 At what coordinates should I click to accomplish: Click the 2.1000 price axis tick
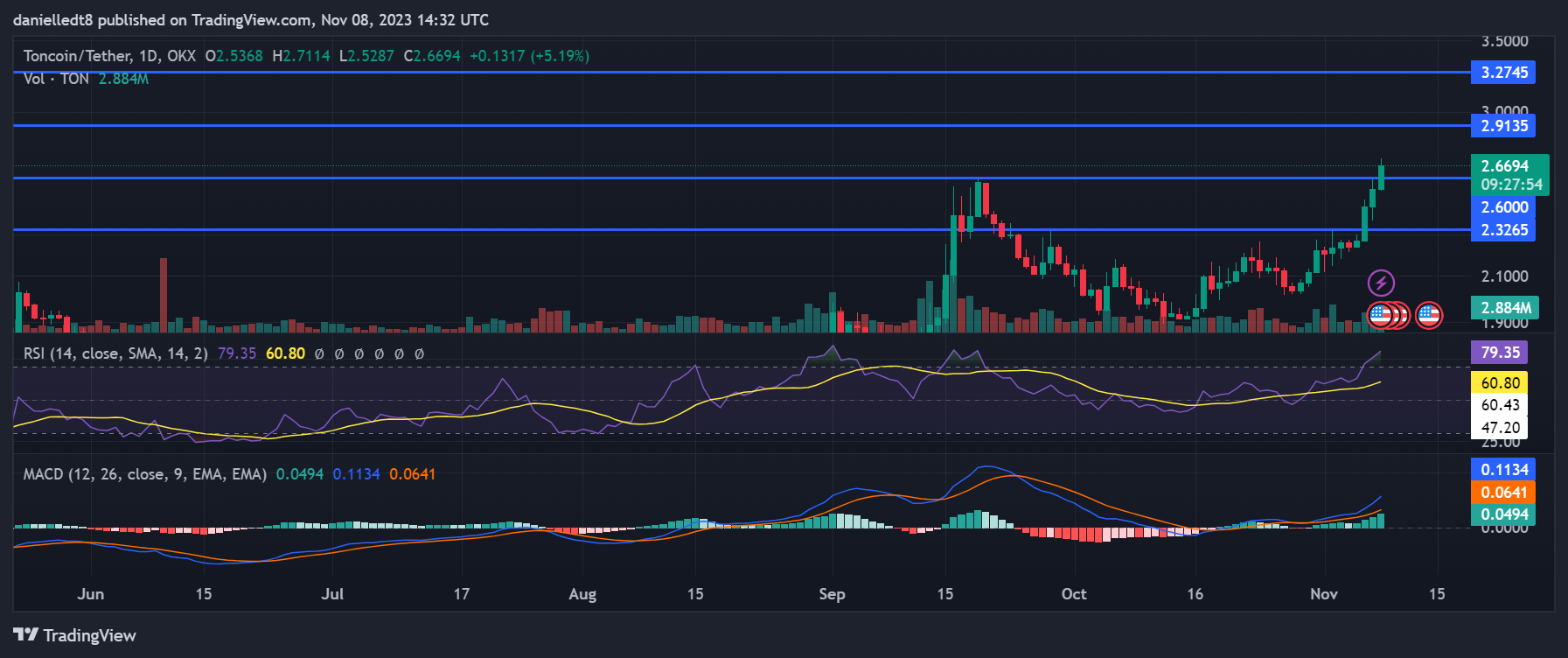[1504, 276]
